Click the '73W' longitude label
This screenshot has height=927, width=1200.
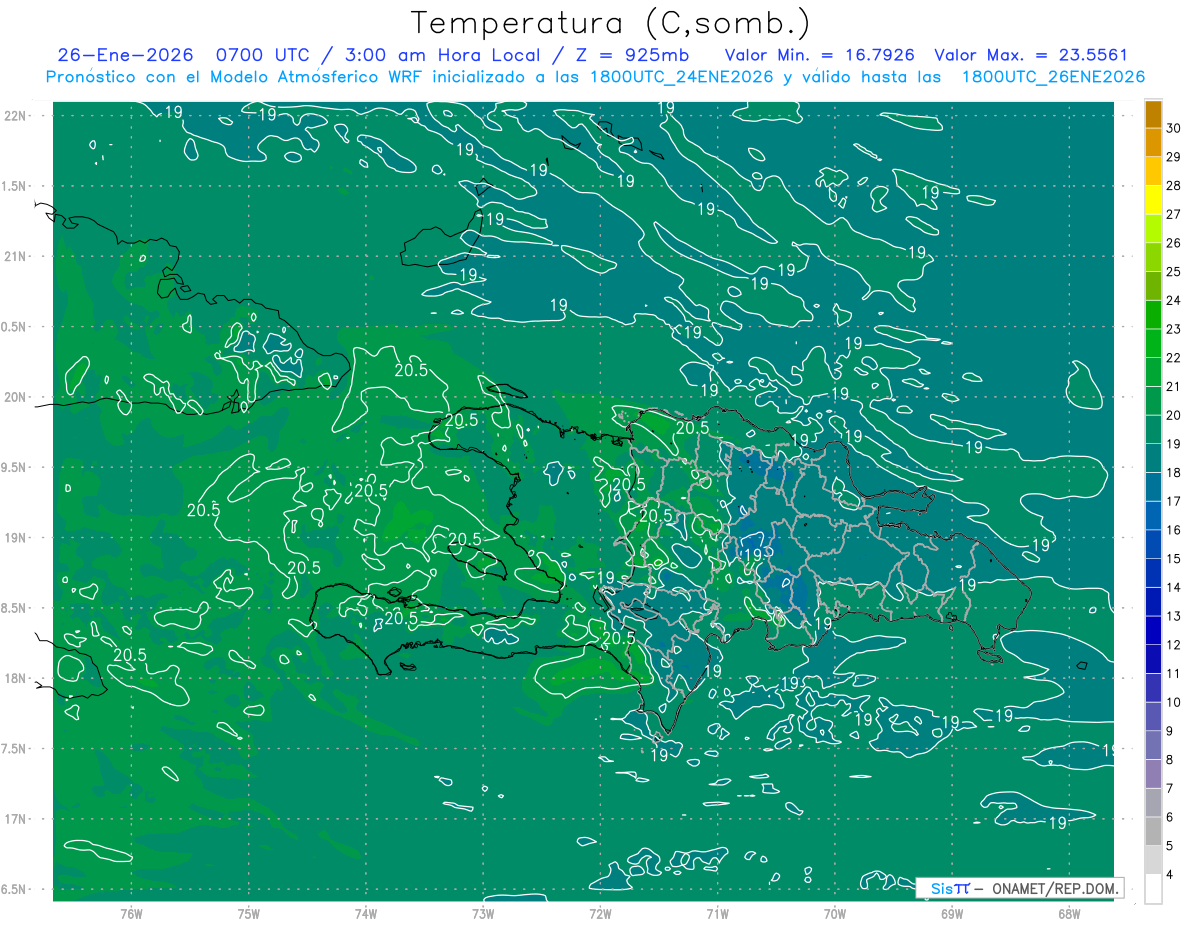tap(483, 913)
